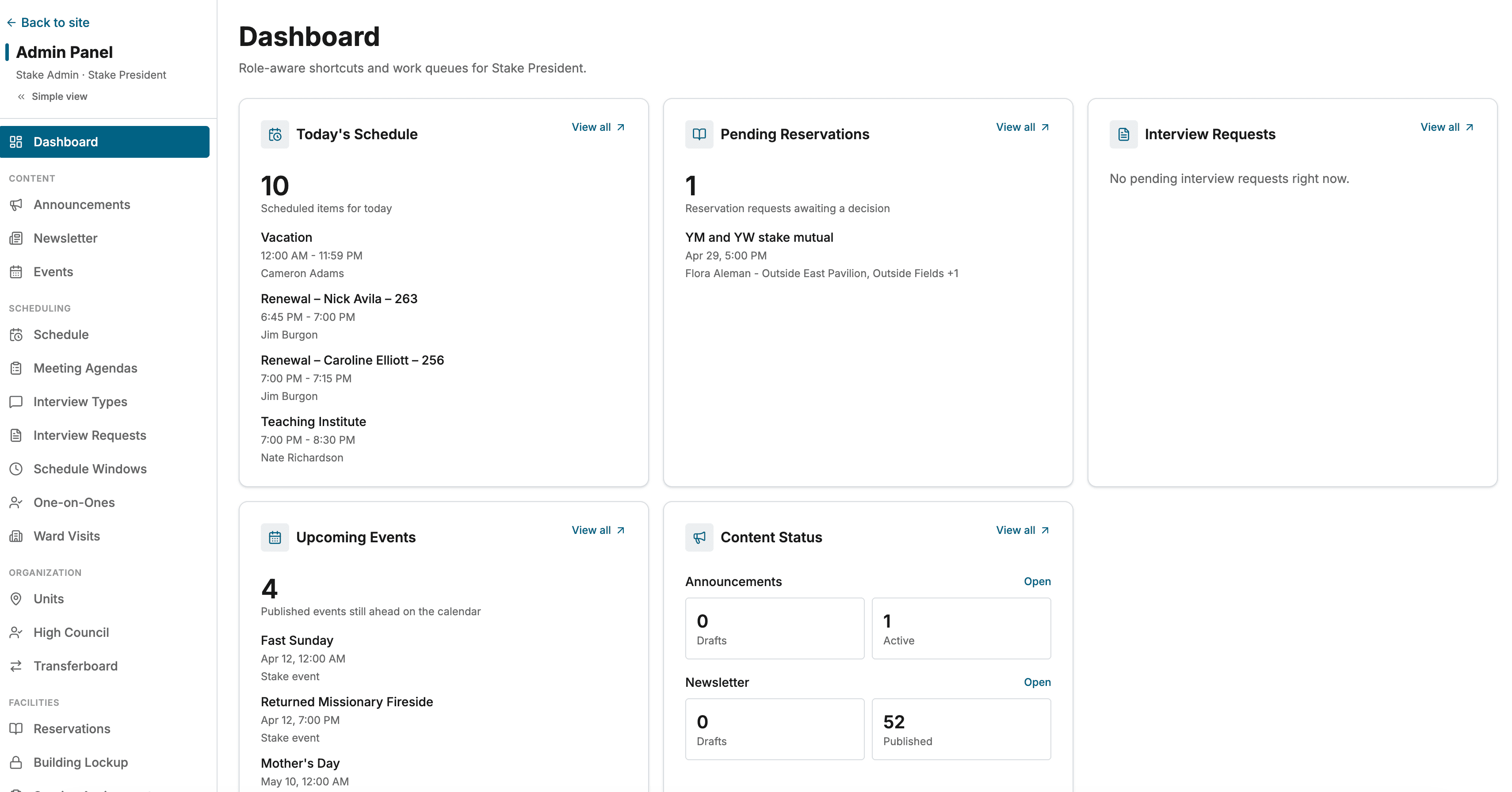This screenshot has width=1512, height=792.
Task: Click the Units map pin icon
Action: pos(16,599)
